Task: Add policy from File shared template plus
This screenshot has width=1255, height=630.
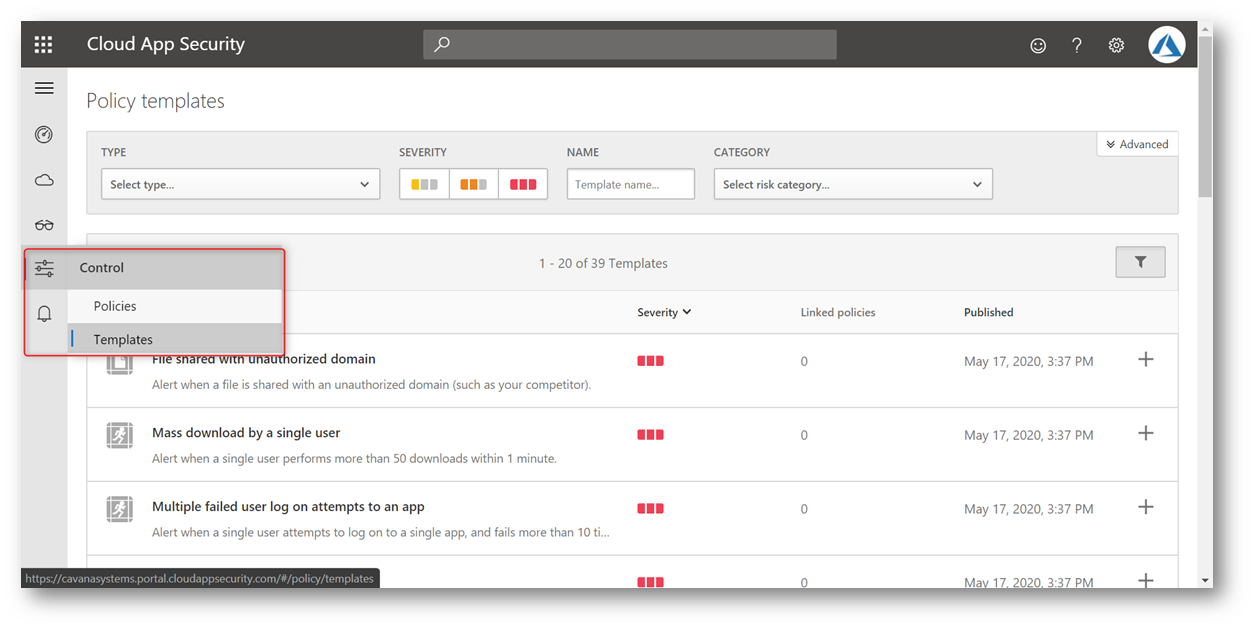Action: pyautogui.click(x=1146, y=359)
